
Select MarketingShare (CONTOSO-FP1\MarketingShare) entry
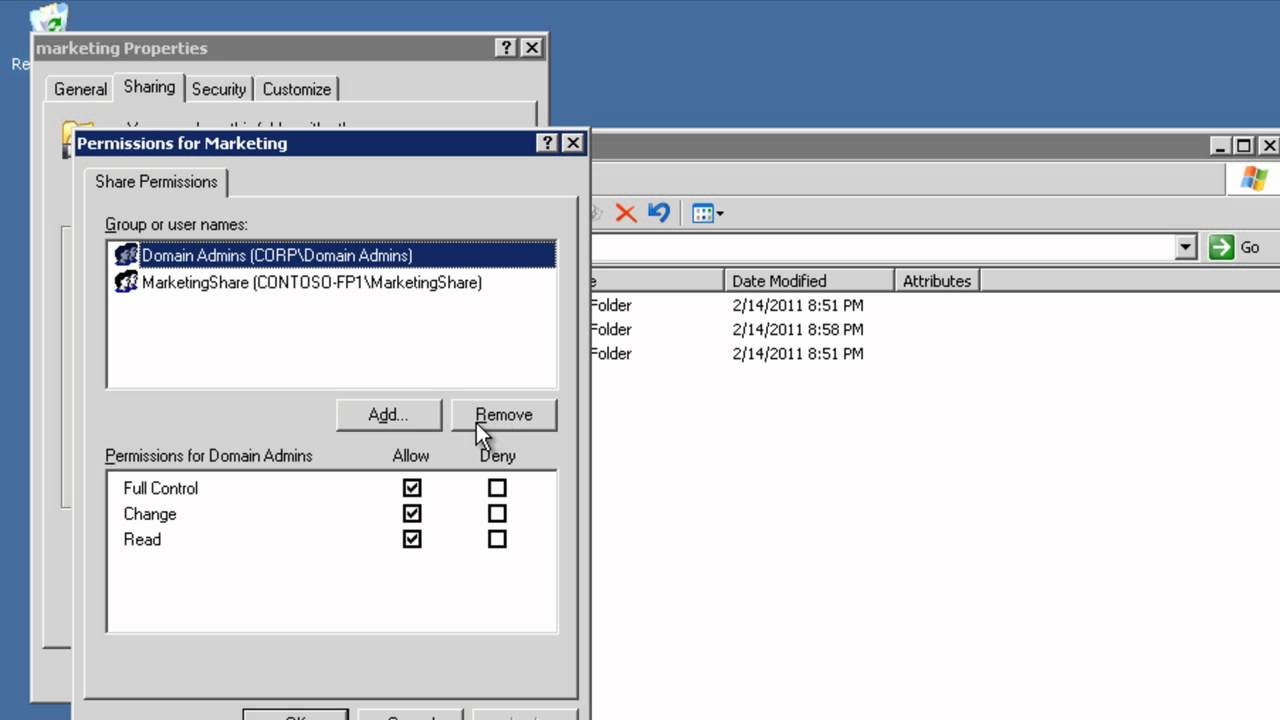tap(332, 282)
